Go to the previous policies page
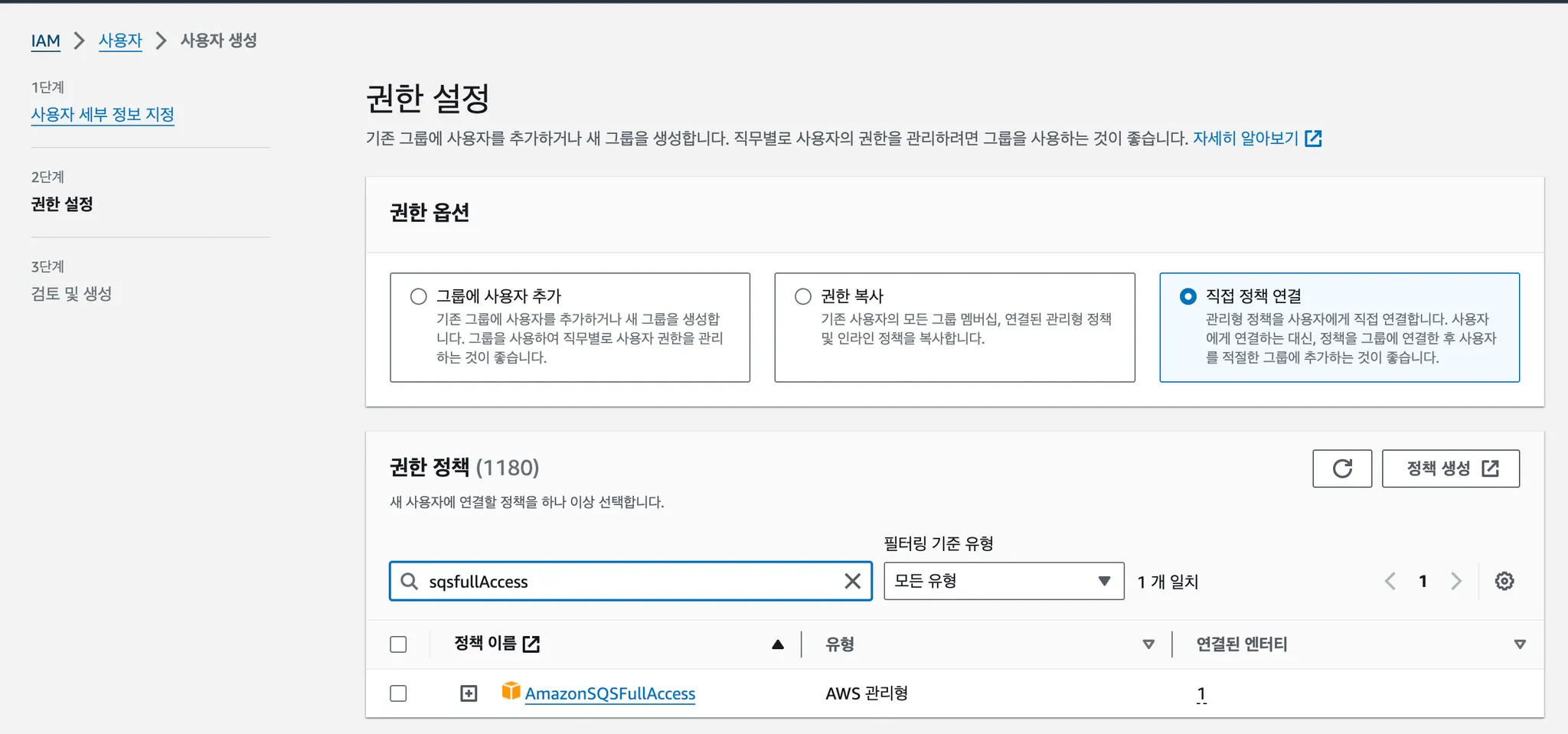This screenshot has width=1568, height=734. tap(1390, 582)
